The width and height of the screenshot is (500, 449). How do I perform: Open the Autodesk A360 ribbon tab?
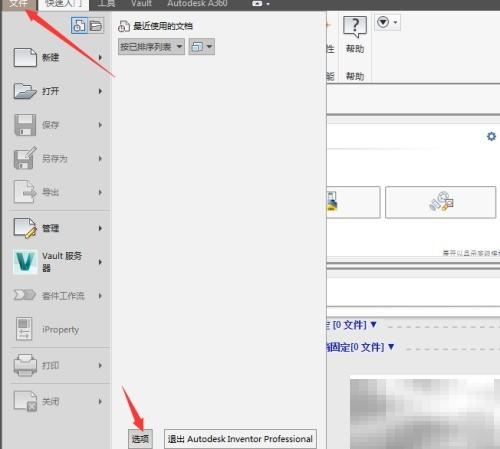coord(197,4)
